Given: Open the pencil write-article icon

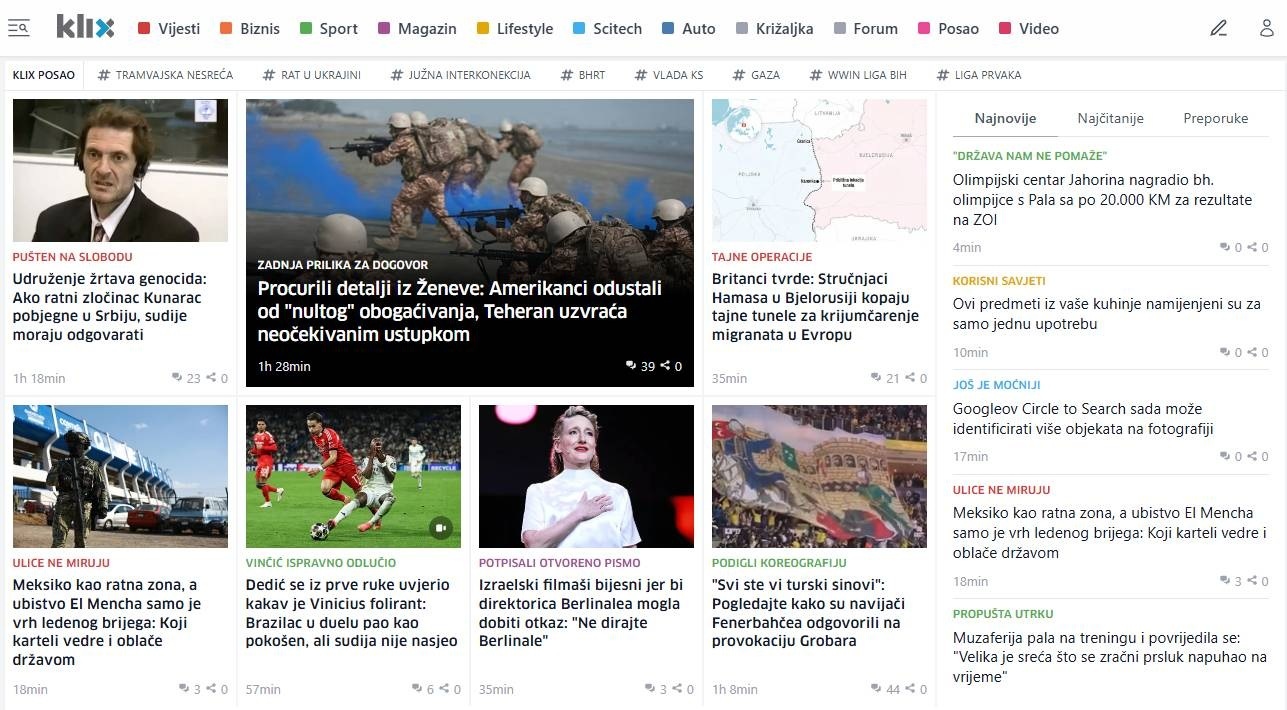Looking at the screenshot, I should [1218, 28].
